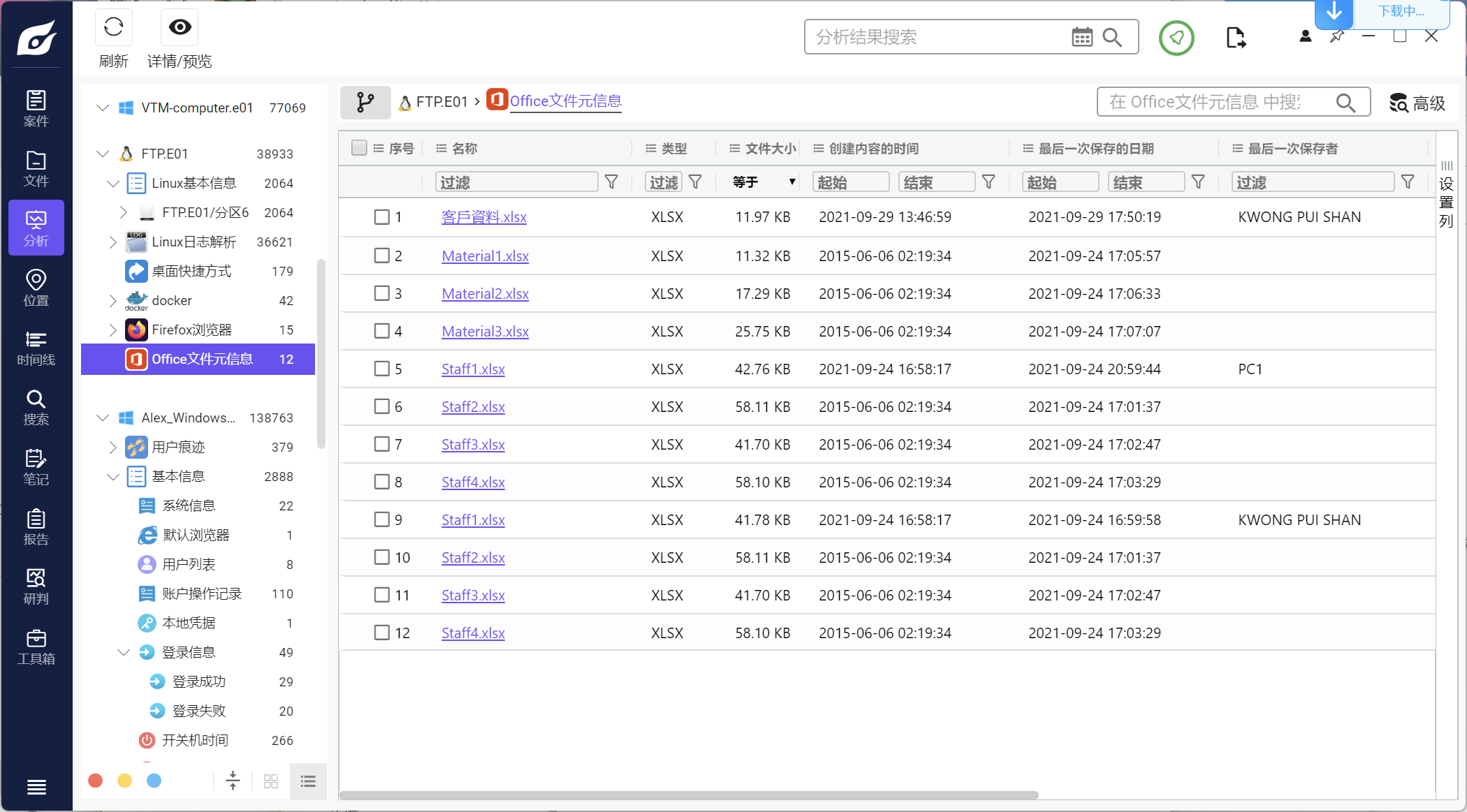Click the magnifier in Office文件元信息 search
Viewport: 1467px width, 812px height.
tap(1345, 103)
